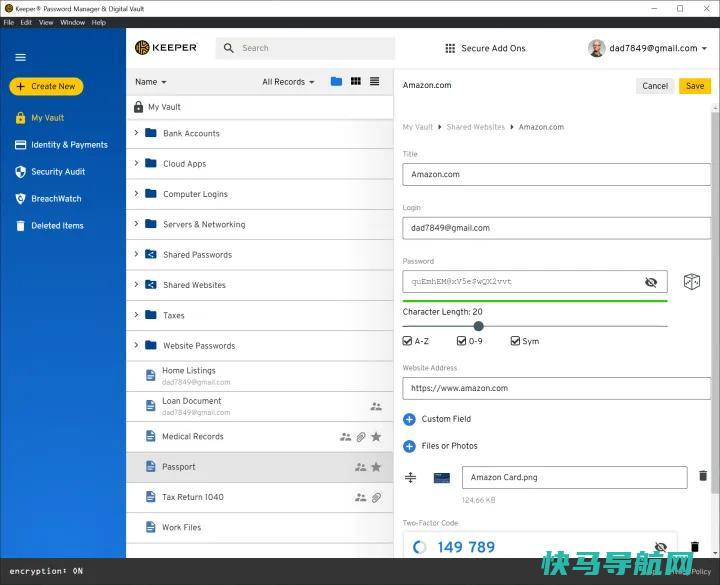Open the View menu
Viewport: 720px width, 585px height.
[x=46, y=22]
